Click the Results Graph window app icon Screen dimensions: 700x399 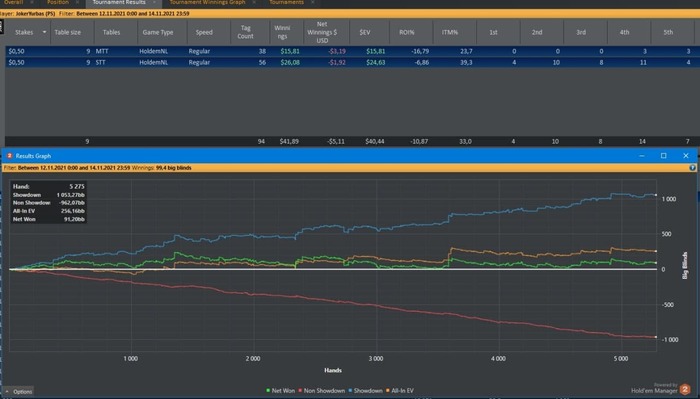click(9, 156)
